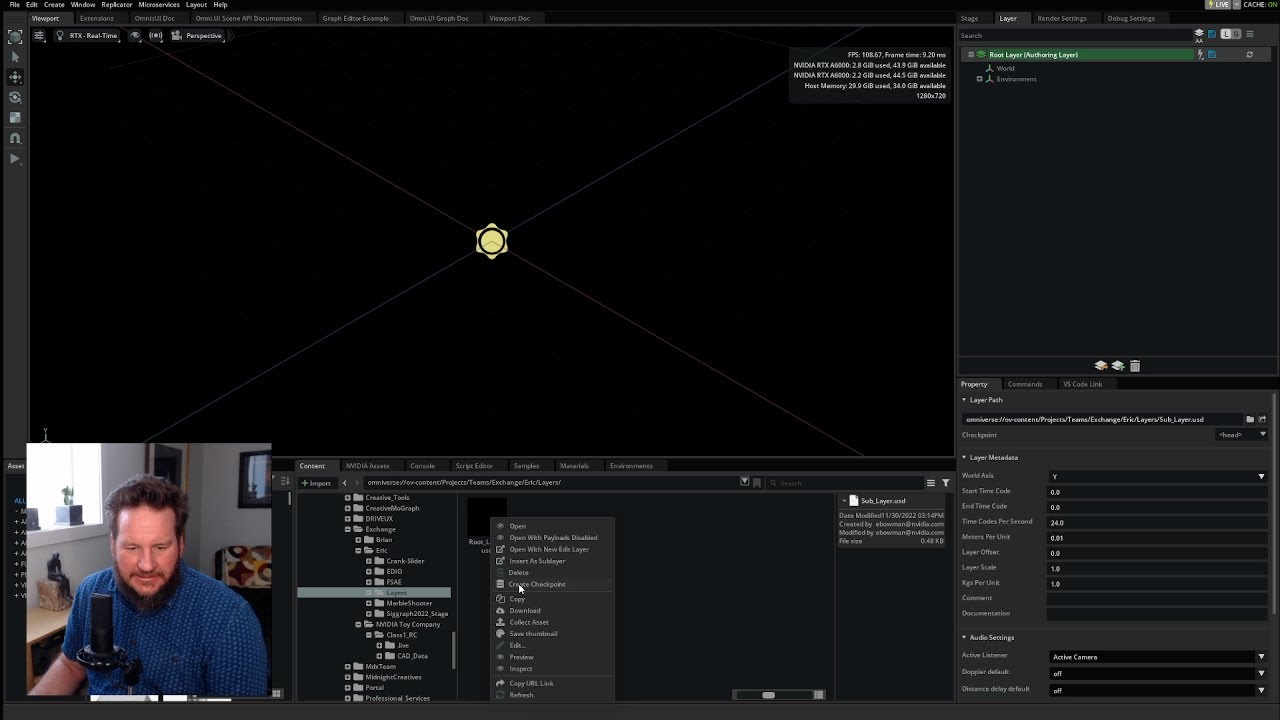
Task: Toggle the snap magnet tool
Action: (15, 139)
